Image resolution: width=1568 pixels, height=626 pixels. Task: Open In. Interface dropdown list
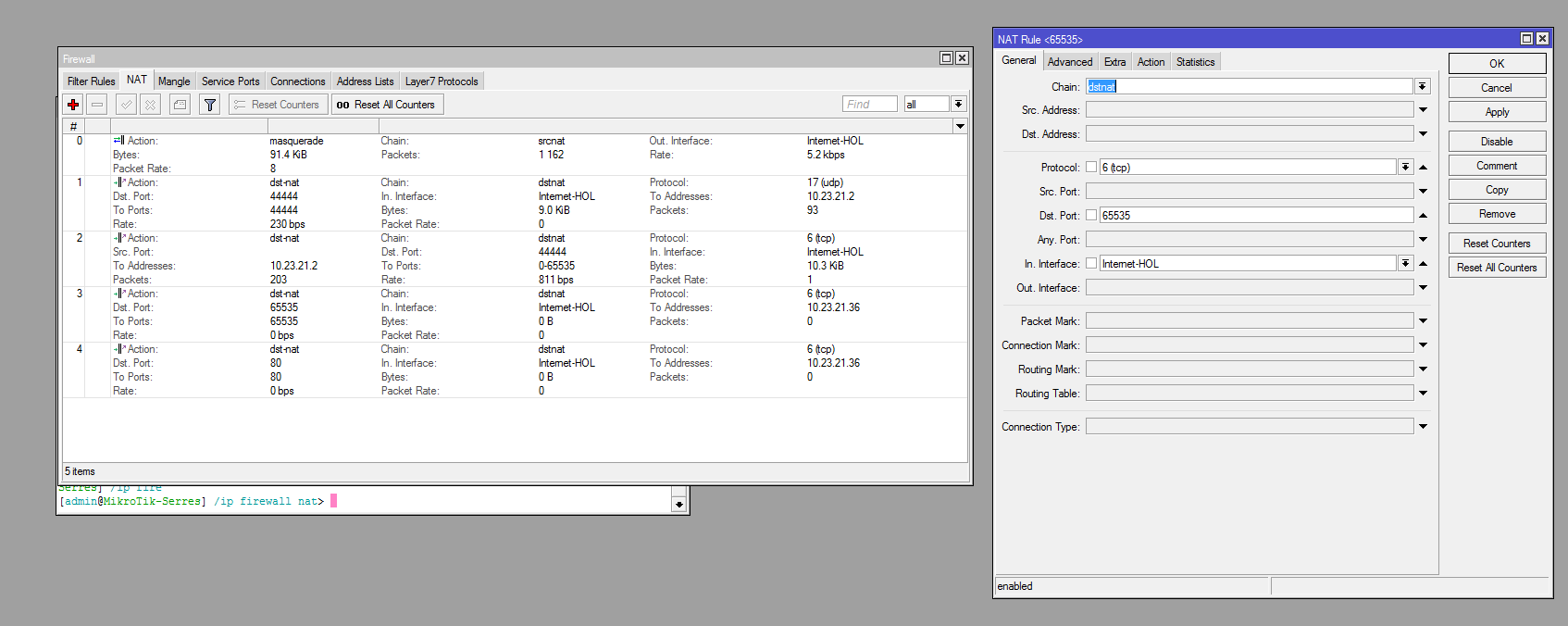coord(1405,263)
